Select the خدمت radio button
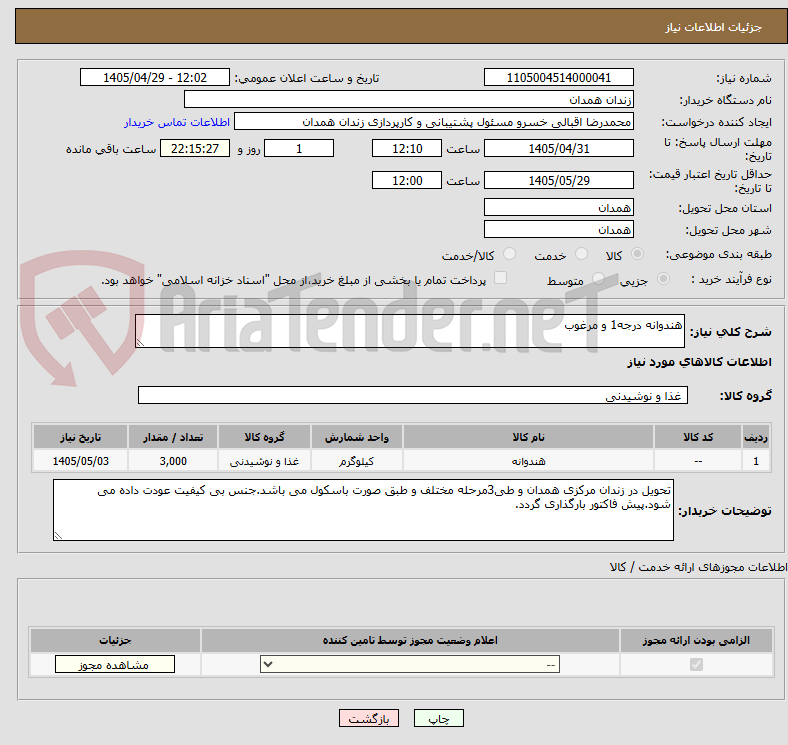 click(x=581, y=254)
